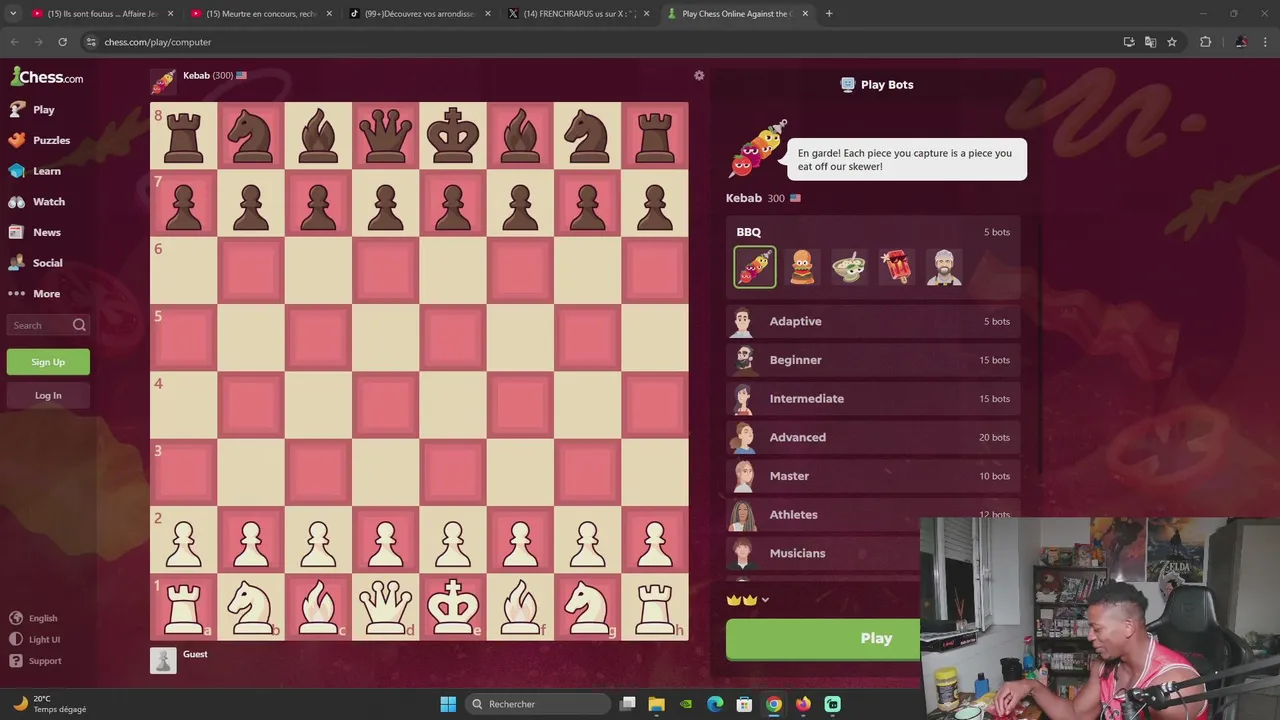Screen dimensions: 1280x720
Task: Open the crowns difficulty dropdown
Action: 748,600
